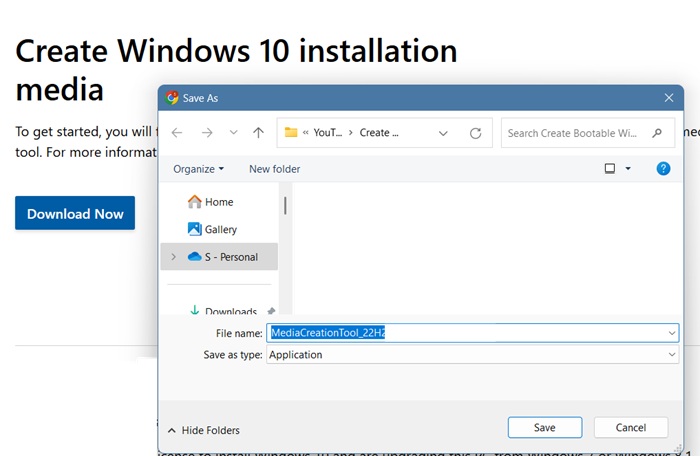
Task: Click the Save button
Action: [x=545, y=427]
